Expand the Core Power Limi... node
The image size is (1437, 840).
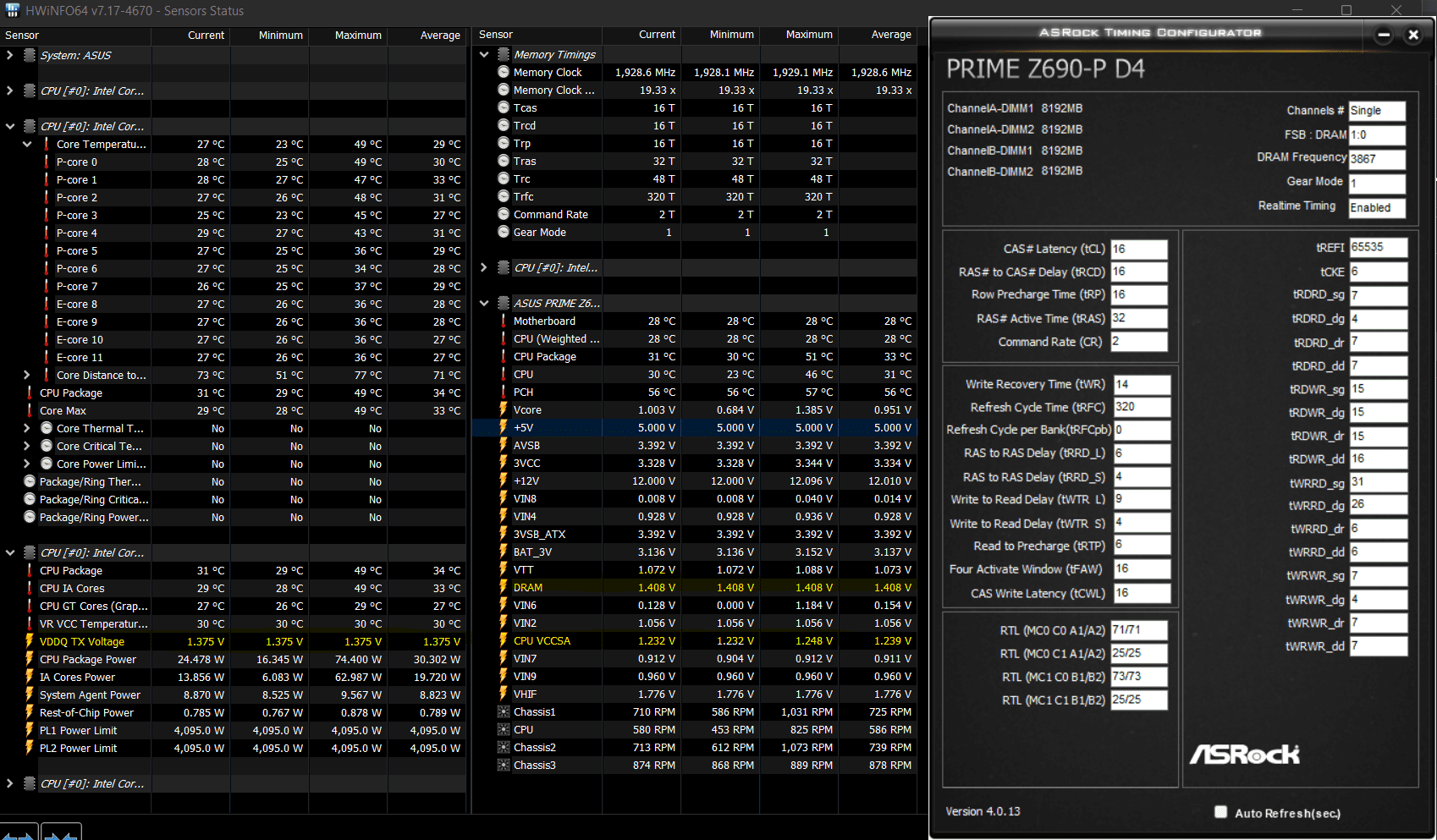tap(27, 464)
